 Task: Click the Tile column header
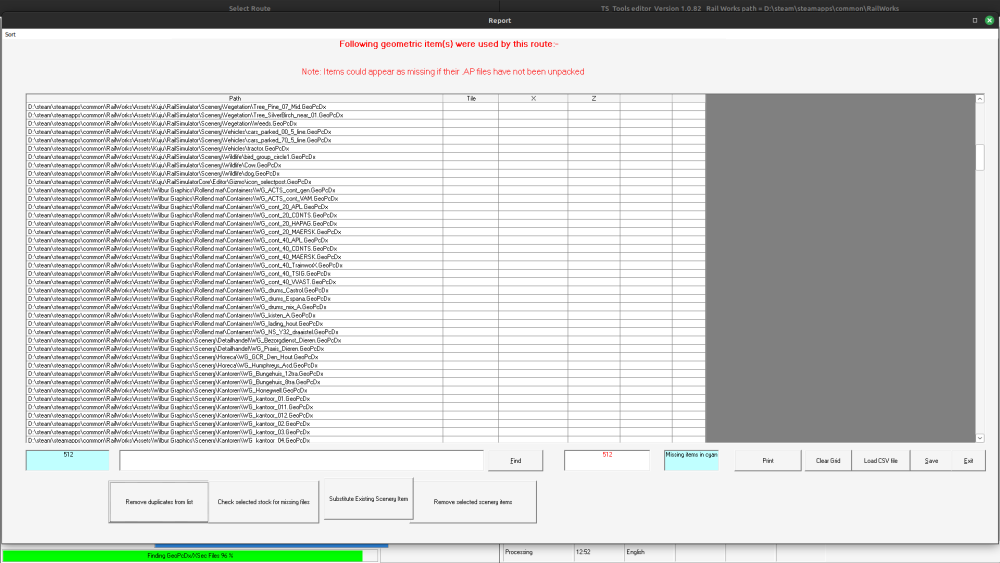[470, 98]
